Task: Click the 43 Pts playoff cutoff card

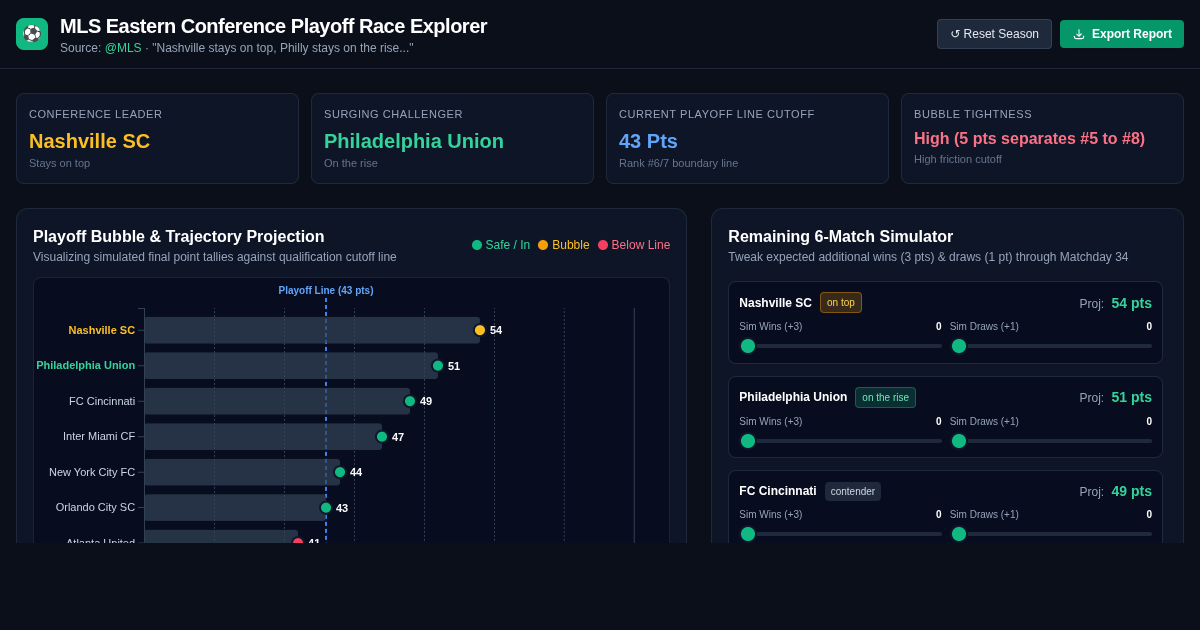Action: coord(747,138)
